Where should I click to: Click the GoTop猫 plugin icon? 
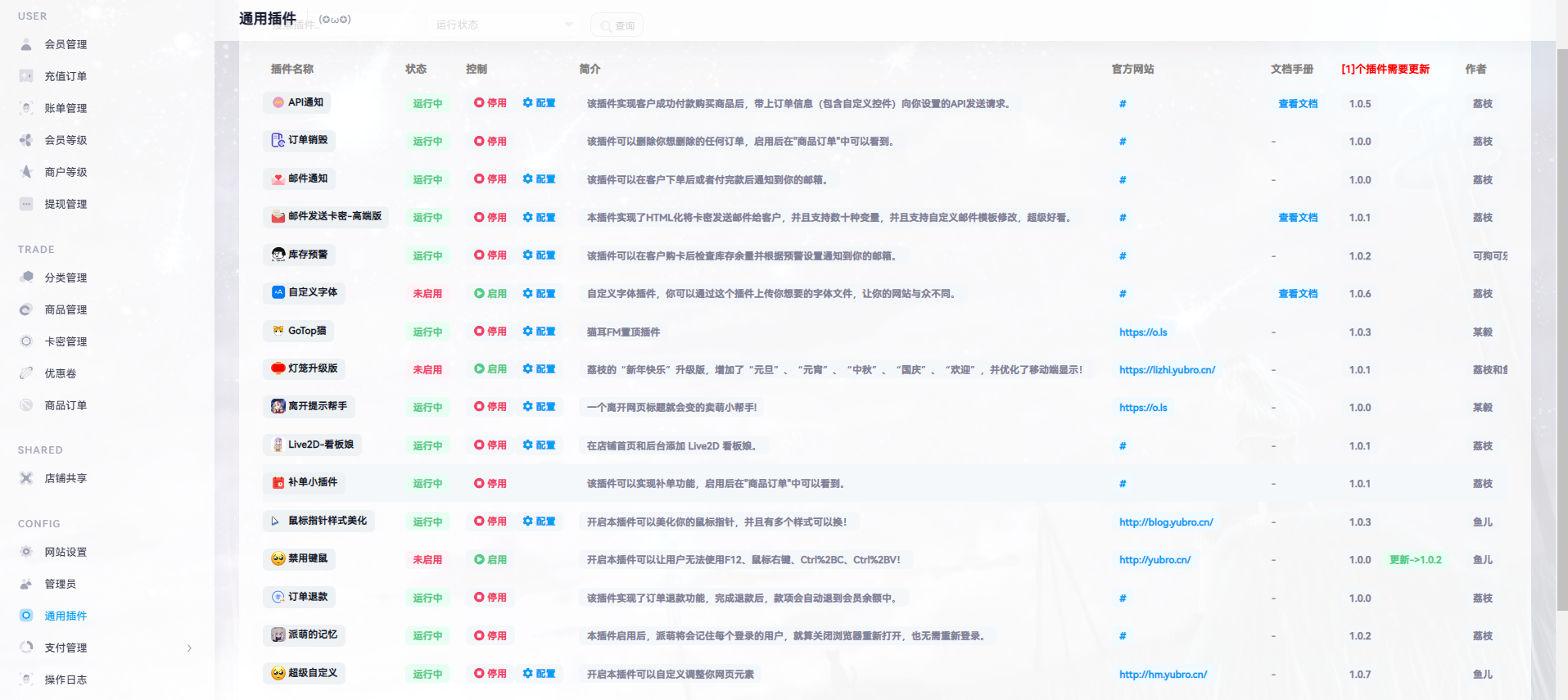(x=278, y=331)
